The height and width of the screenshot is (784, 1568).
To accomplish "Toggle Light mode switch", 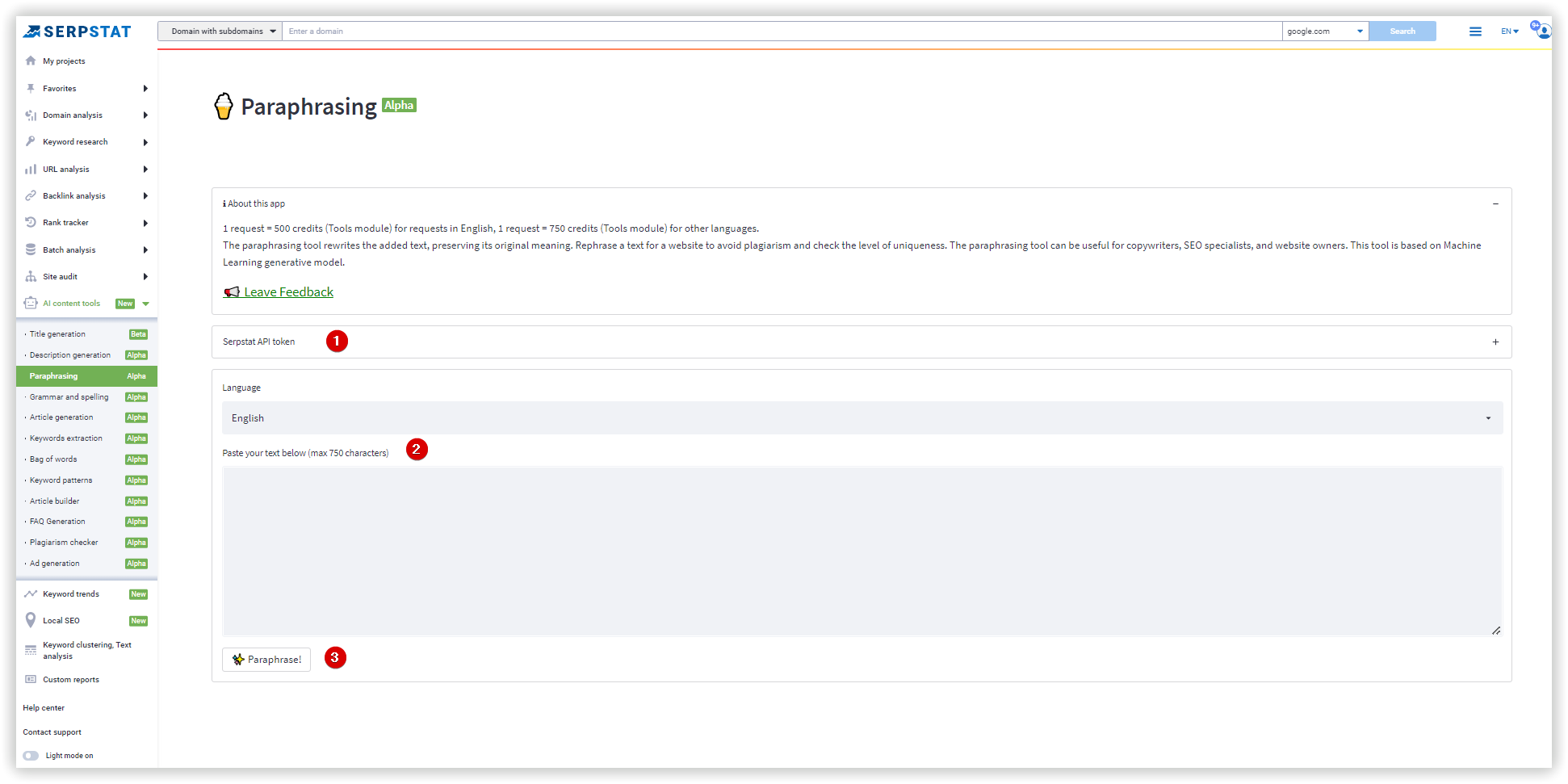I will point(31,756).
